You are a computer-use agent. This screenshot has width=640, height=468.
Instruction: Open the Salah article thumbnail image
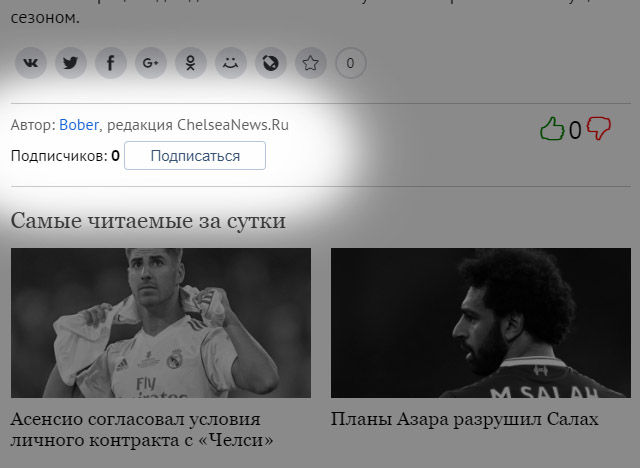tap(480, 322)
